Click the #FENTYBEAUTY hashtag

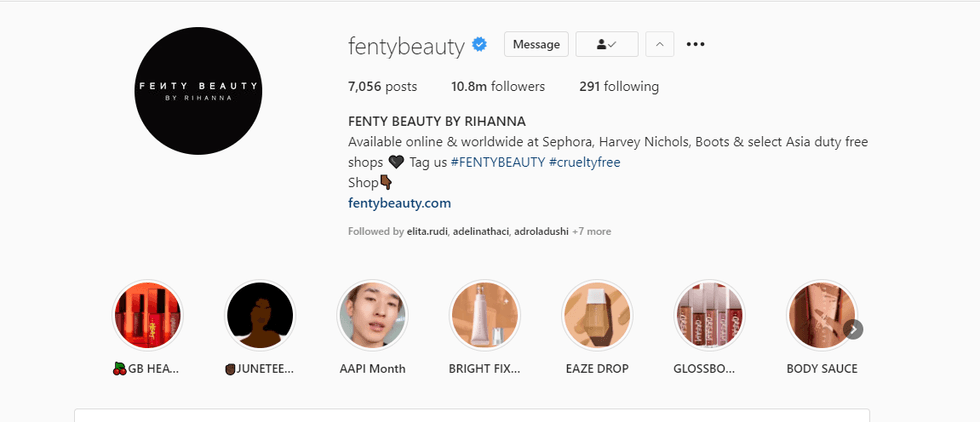point(497,162)
